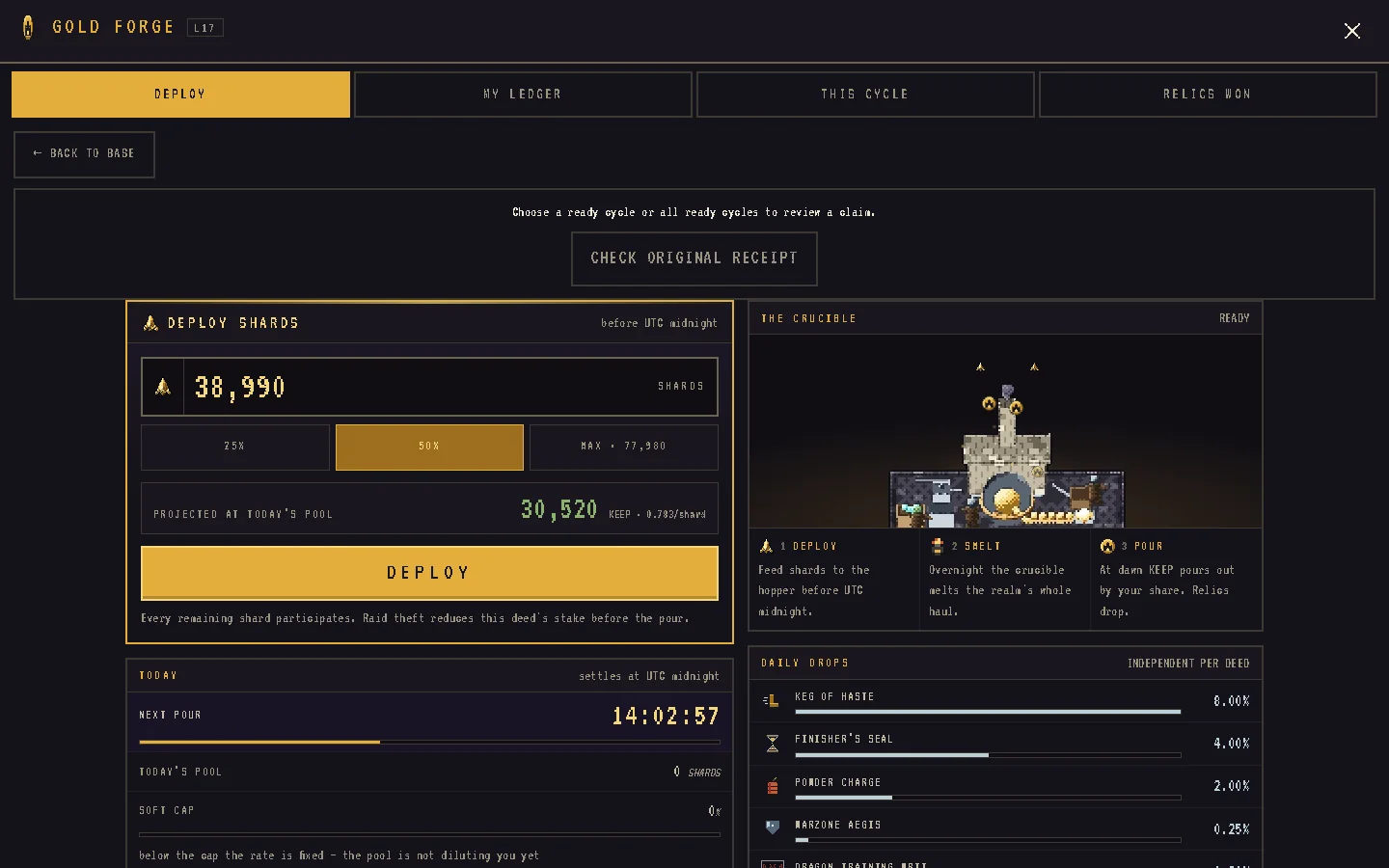Viewport: 1389px width, 868px height.
Task: Click the Soft Cap 0x value
Action: [715, 811]
